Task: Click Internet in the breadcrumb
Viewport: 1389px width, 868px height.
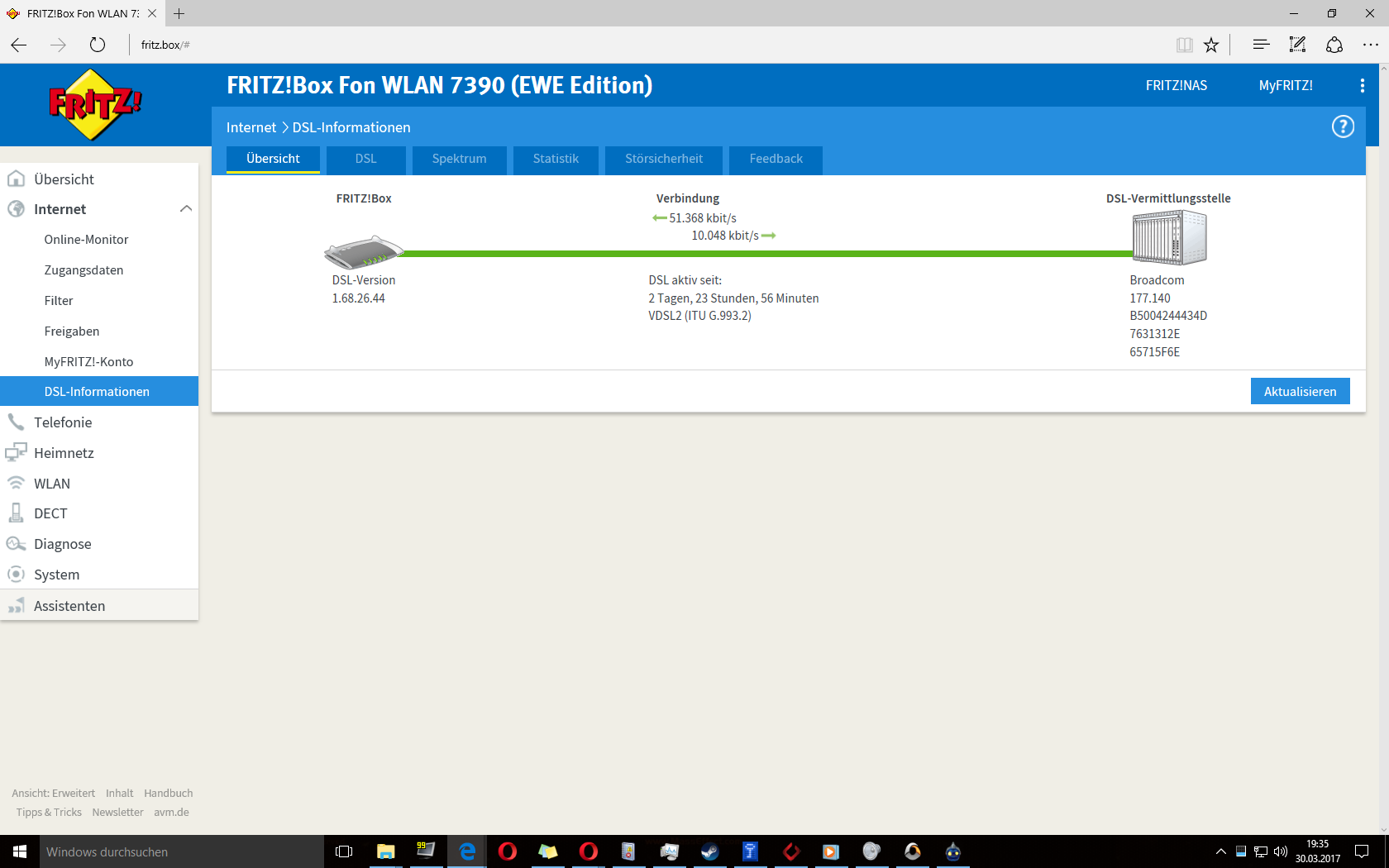Action: (251, 127)
